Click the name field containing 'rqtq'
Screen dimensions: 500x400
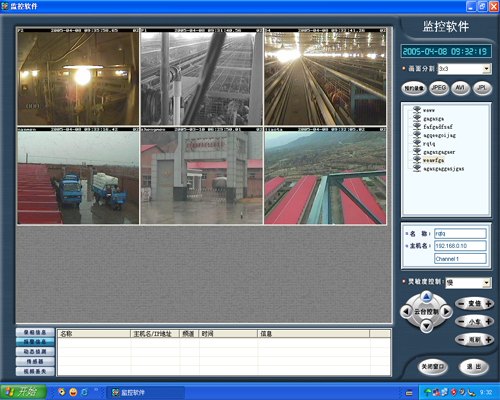point(460,234)
